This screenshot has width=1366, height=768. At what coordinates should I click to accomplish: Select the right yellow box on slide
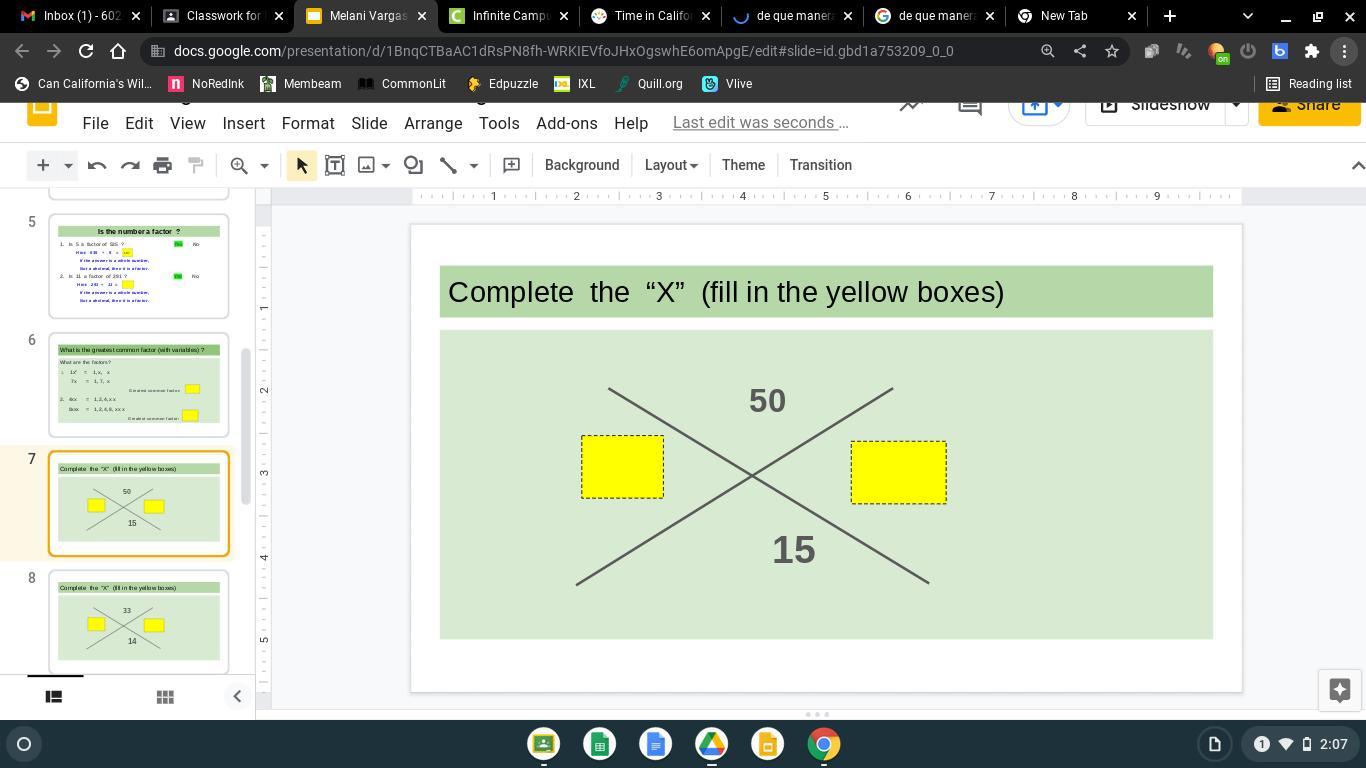(898, 473)
